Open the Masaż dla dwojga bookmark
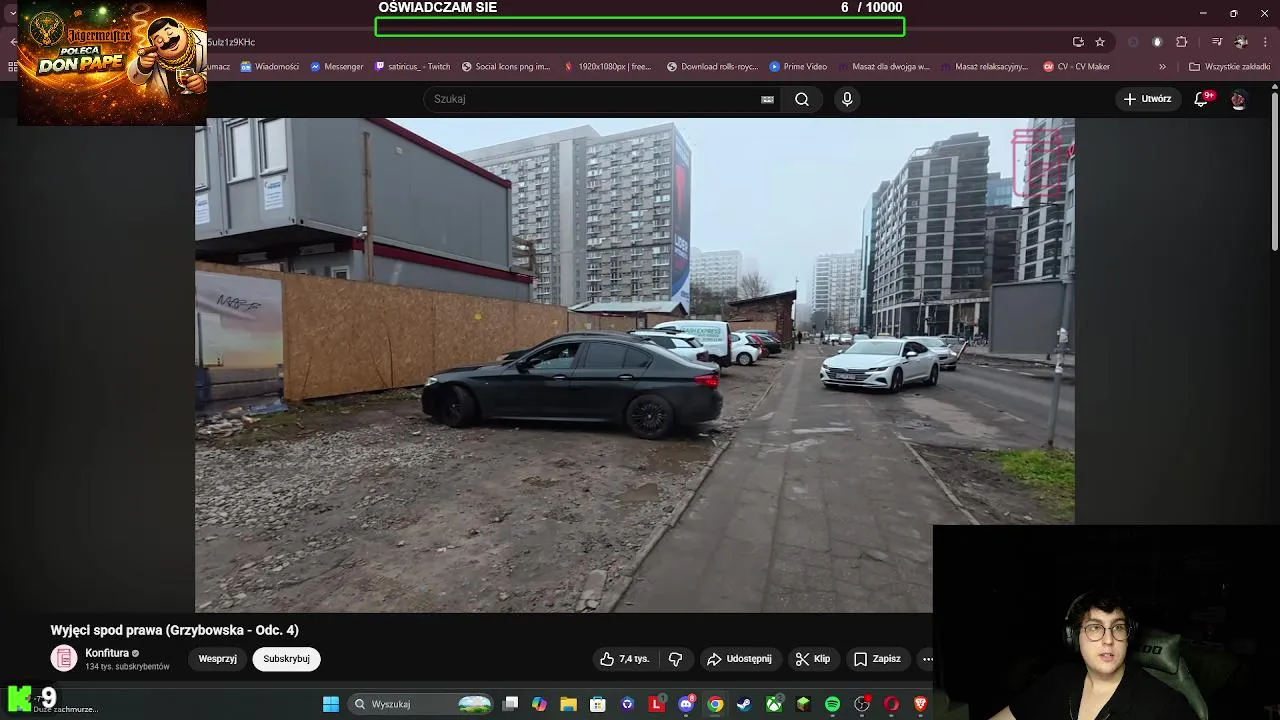 coord(884,67)
